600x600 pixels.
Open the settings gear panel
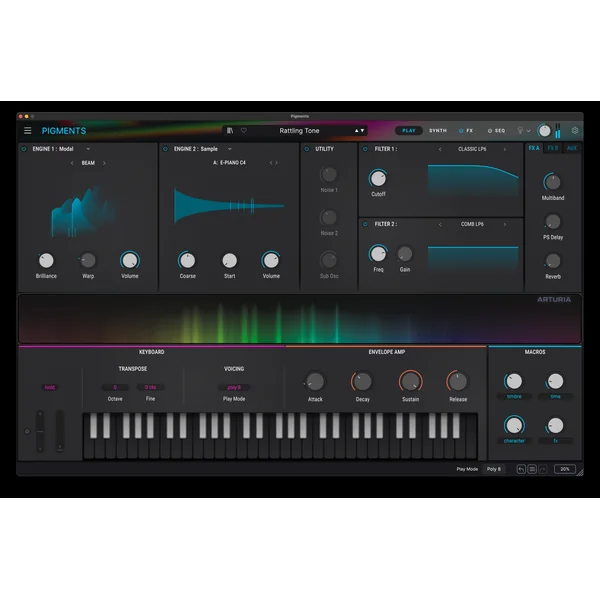coord(575,130)
